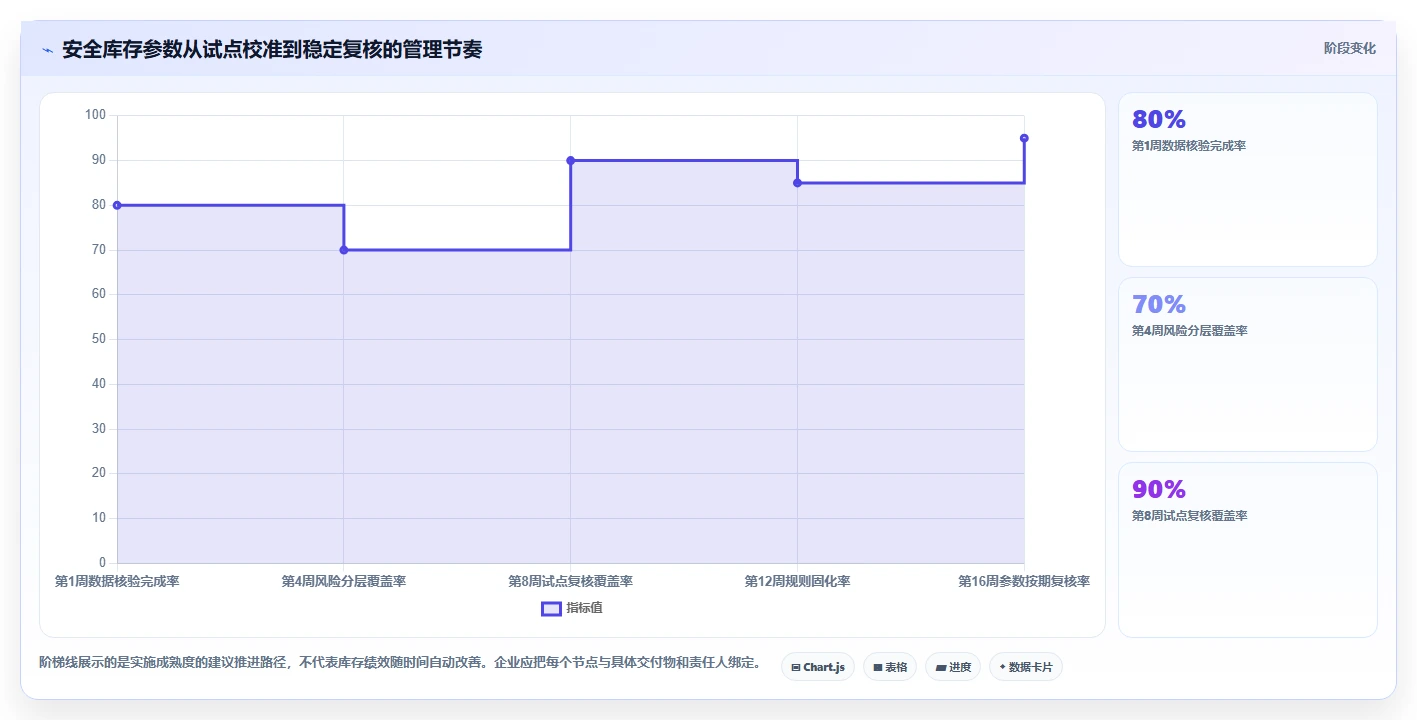1417x720 pixels.
Task: Click the final data point at 95
Action: (x=1024, y=138)
